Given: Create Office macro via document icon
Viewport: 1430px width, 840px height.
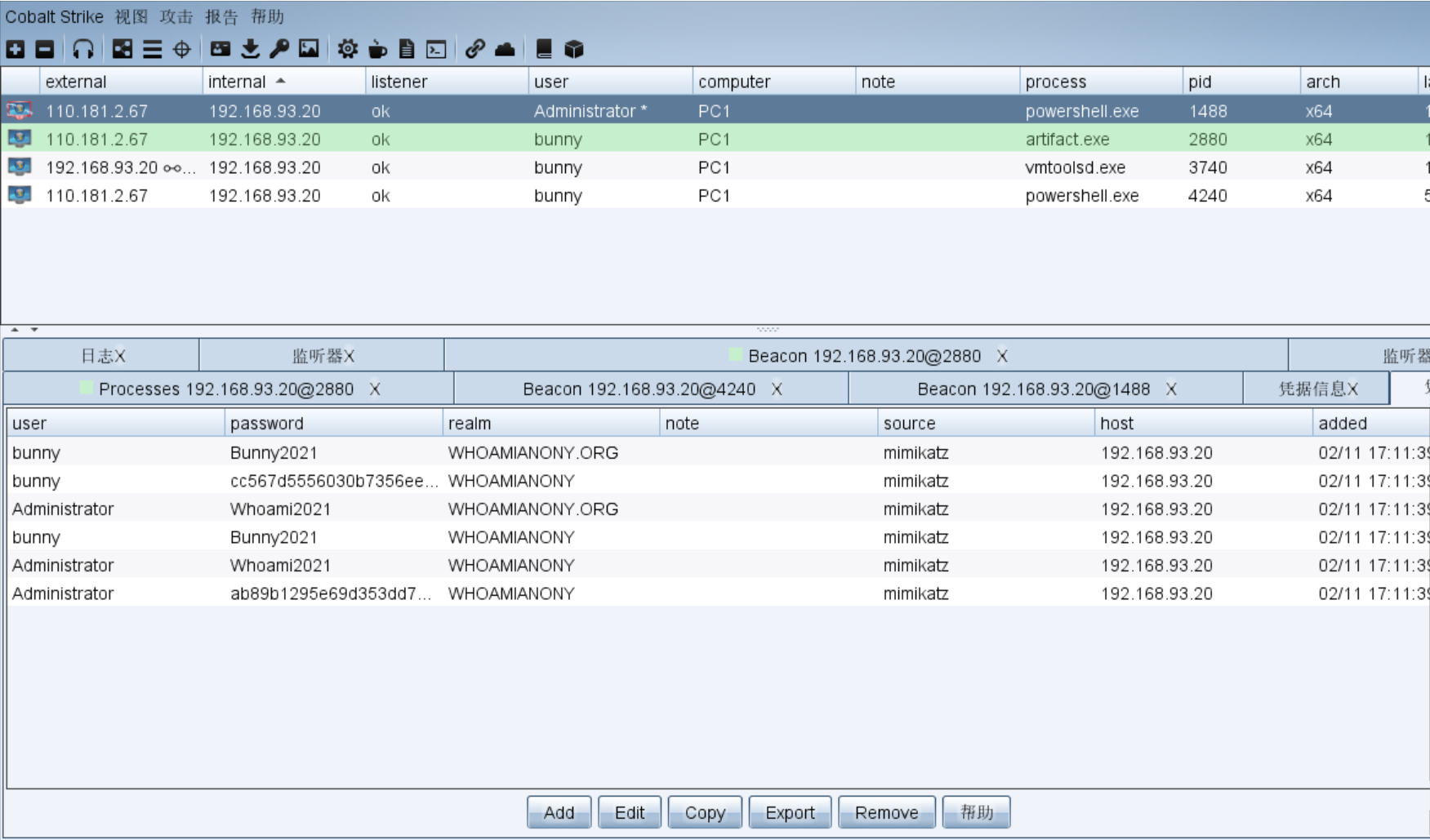Looking at the screenshot, I should pyautogui.click(x=407, y=49).
